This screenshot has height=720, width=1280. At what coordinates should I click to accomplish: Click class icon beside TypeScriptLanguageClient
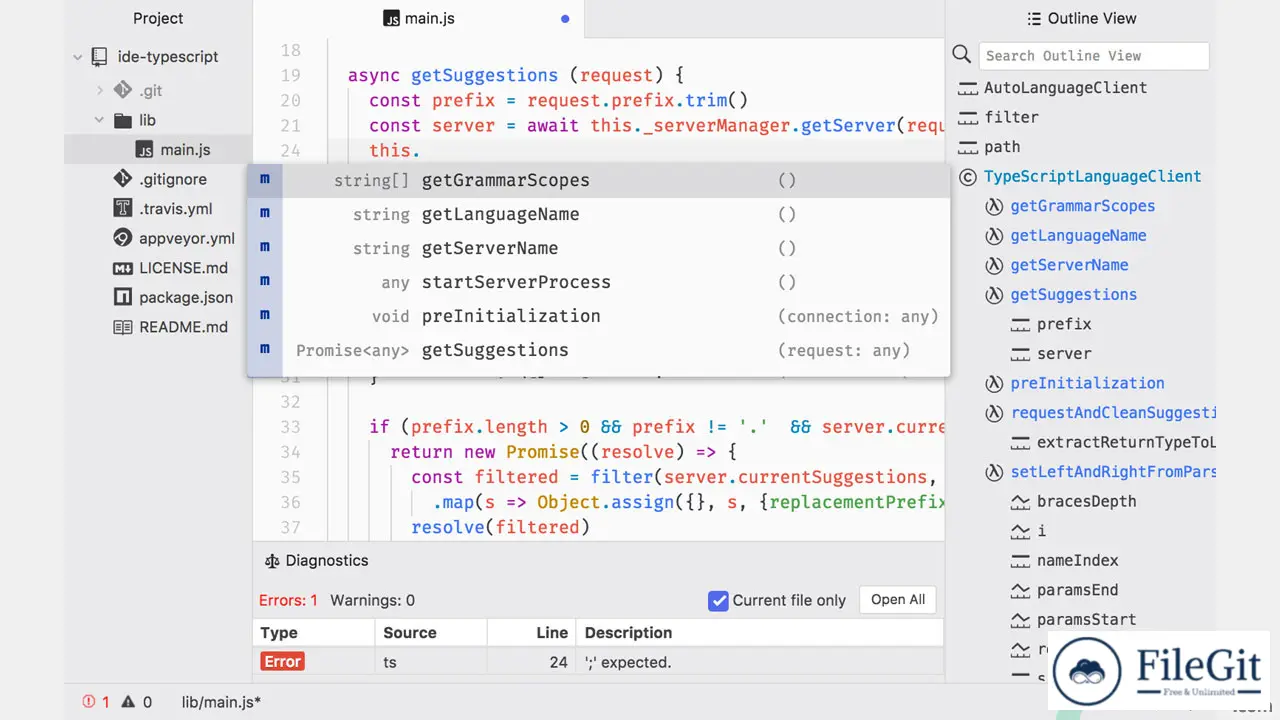[967, 177]
